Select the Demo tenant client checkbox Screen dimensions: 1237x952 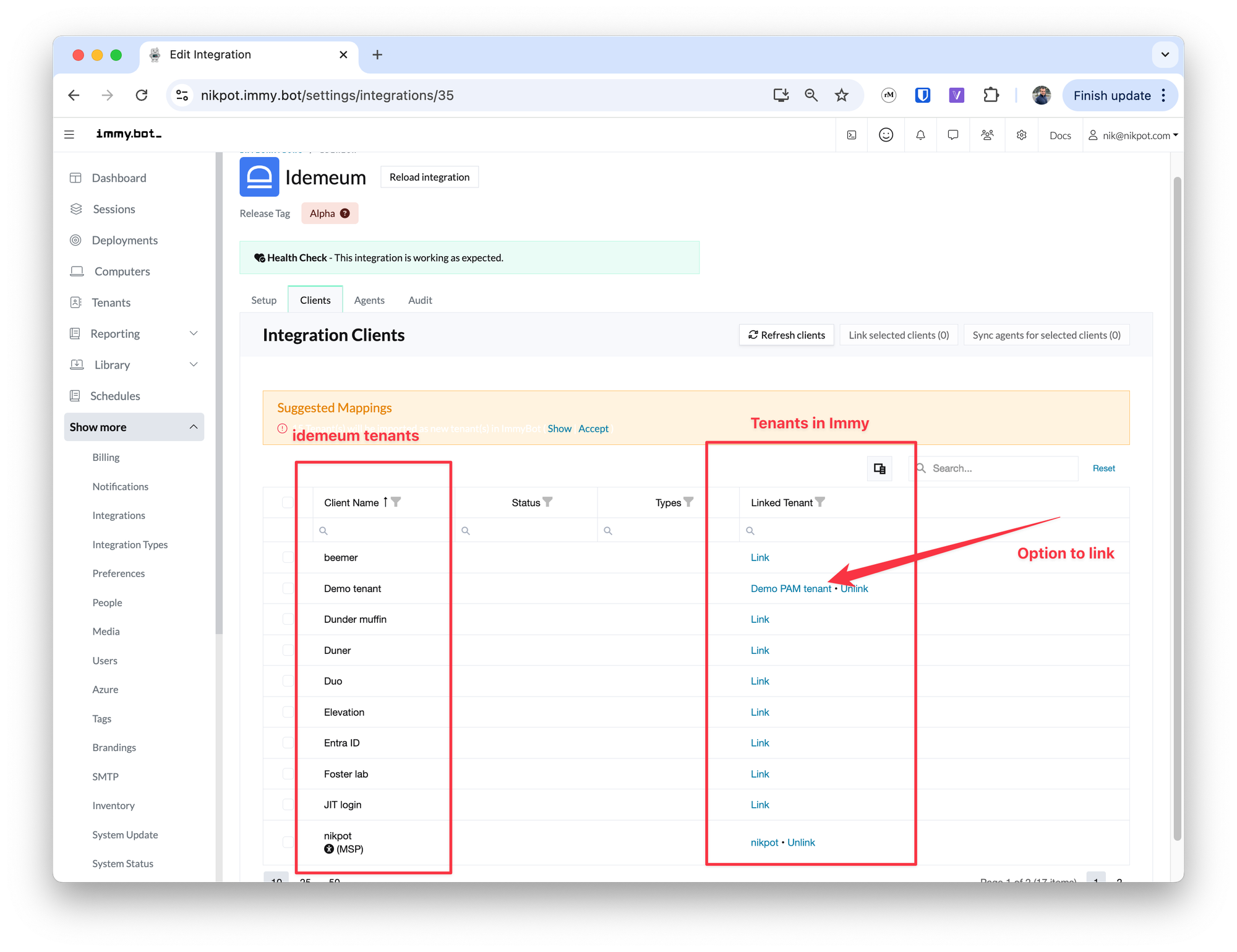pos(288,588)
